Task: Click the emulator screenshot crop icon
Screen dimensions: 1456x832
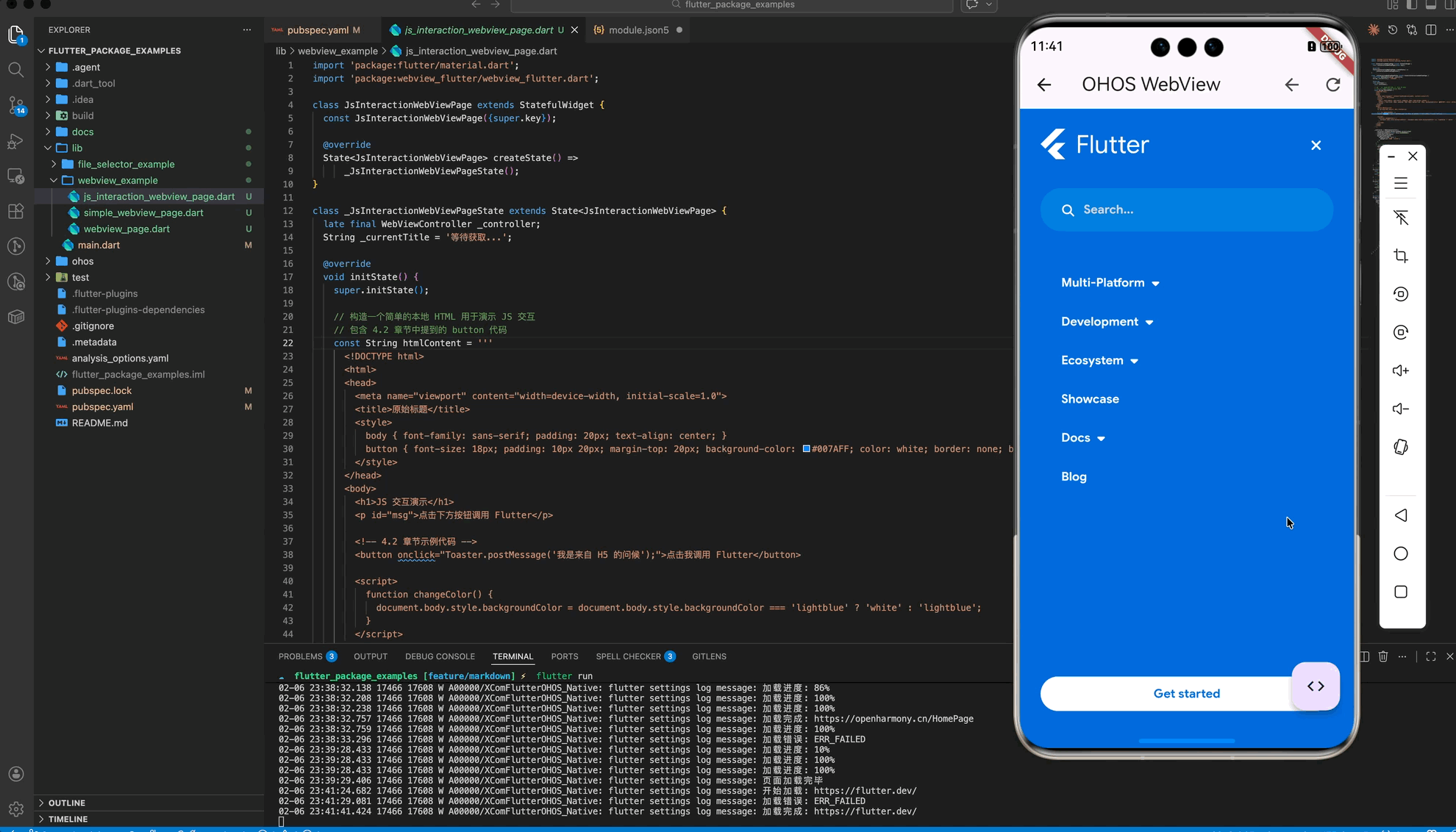Action: [x=1401, y=256]
